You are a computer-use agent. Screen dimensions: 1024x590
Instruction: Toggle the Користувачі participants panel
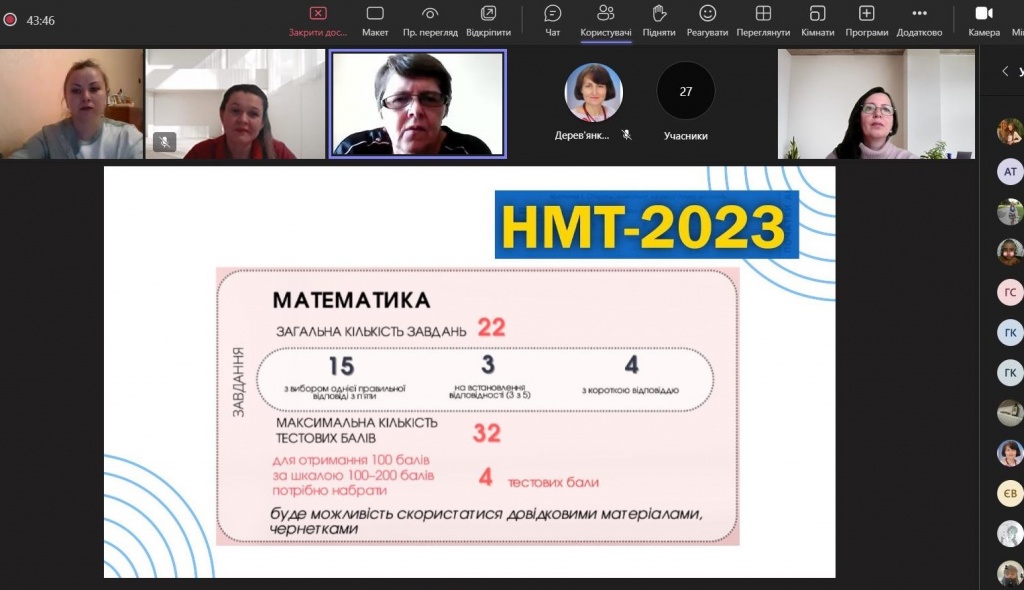pyautogui.click(x=605, y=22)
